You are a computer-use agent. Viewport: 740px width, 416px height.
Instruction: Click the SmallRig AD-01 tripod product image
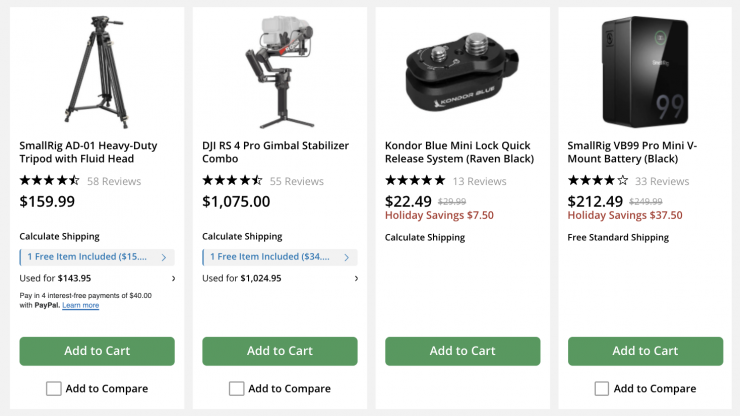point(97,68)
